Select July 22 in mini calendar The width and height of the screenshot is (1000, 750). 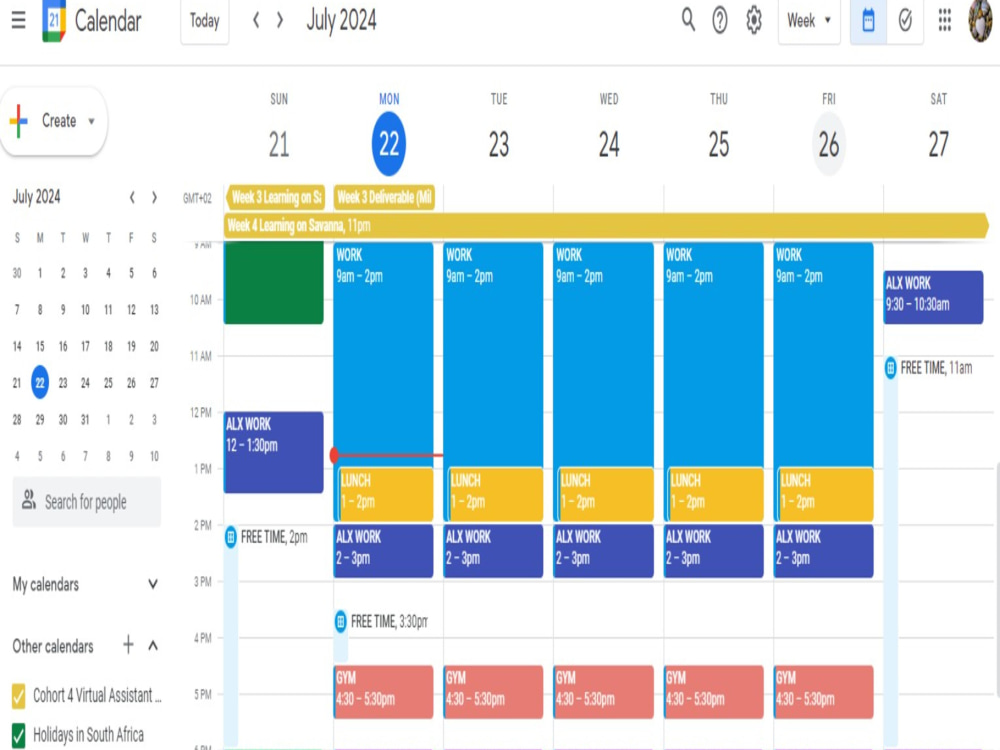(x=40, y=383)
